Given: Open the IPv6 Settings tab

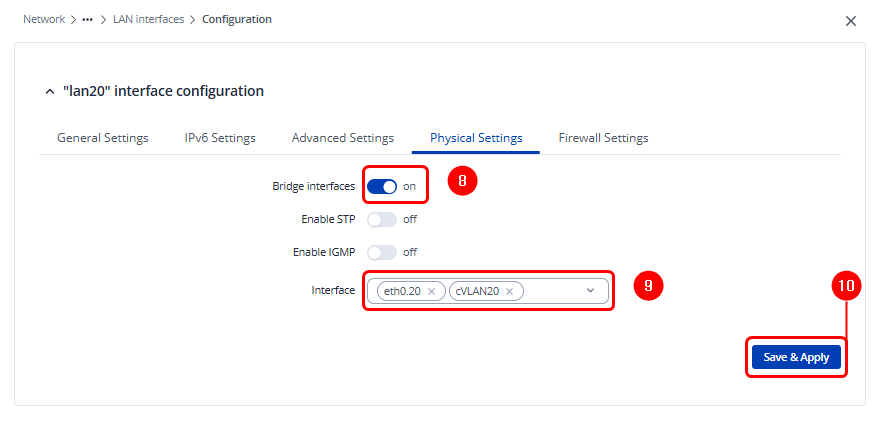Looking at the screenshot, I should 220,138.
